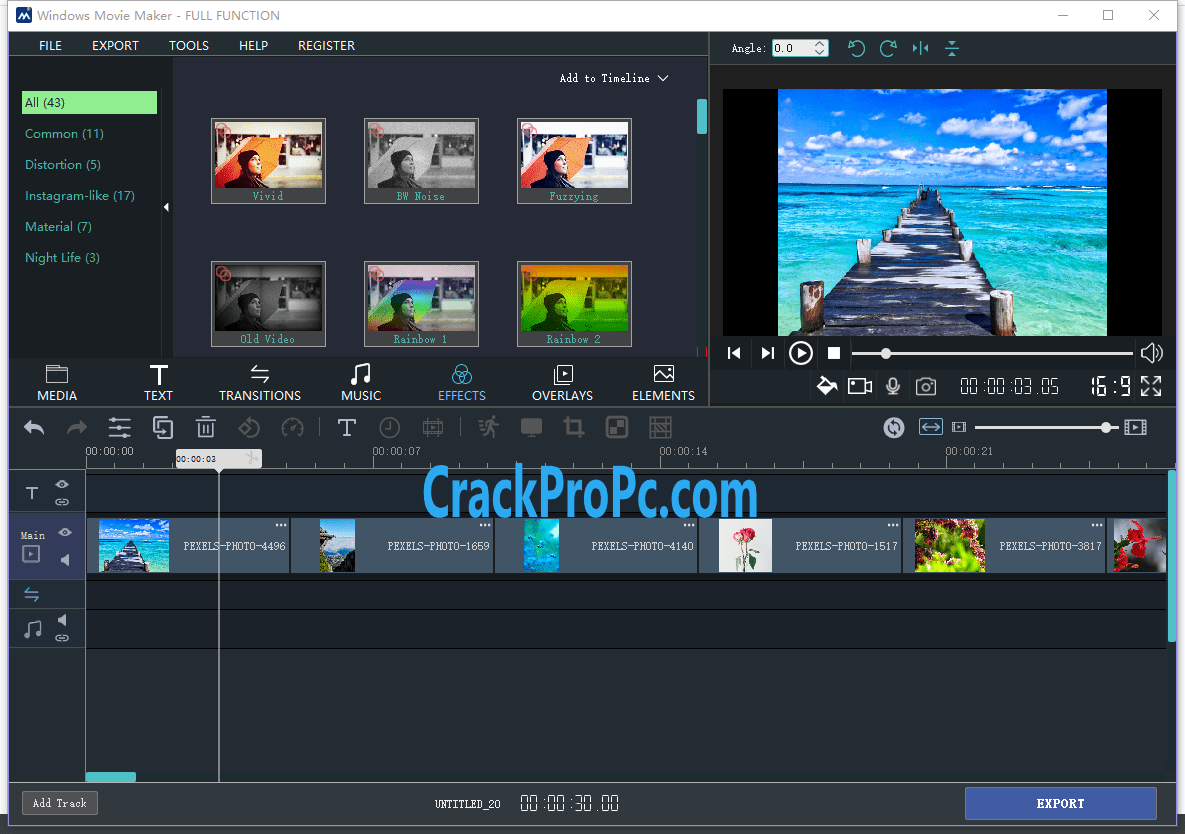The width and height of the screenshot is (1185, 834).
Task: Choose the Vivid effect thumbnail
Action: (268, 161)
